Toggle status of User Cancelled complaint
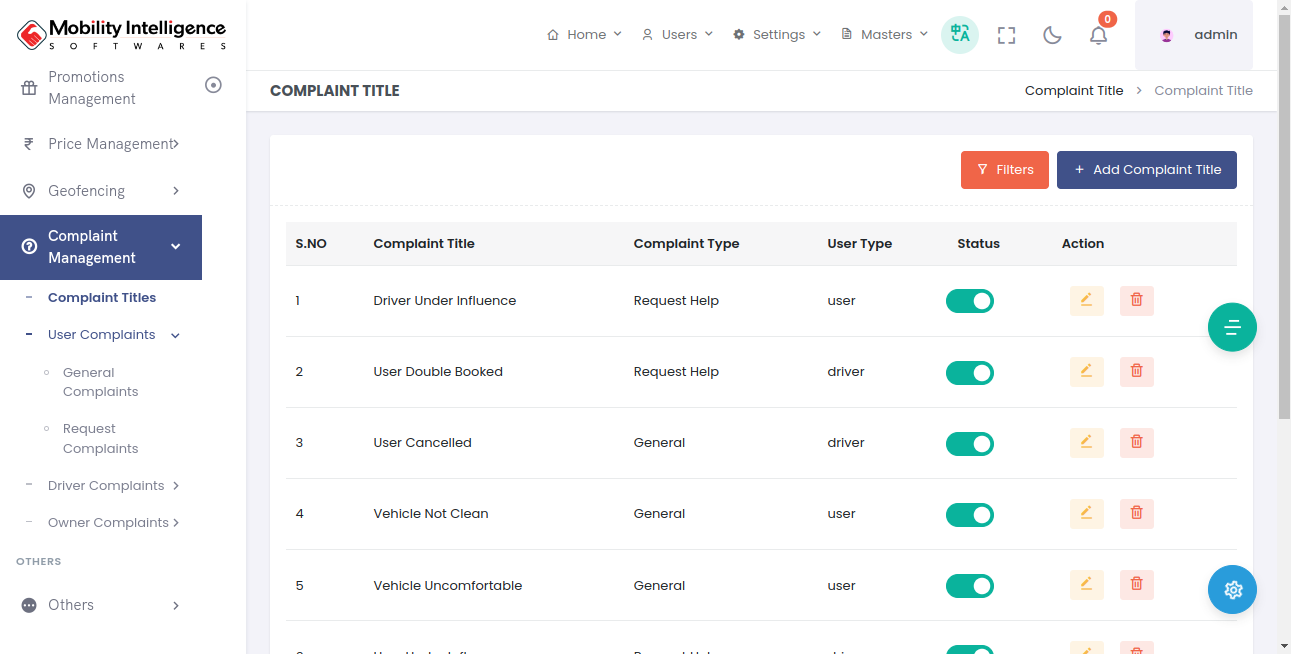 point(969,443)
